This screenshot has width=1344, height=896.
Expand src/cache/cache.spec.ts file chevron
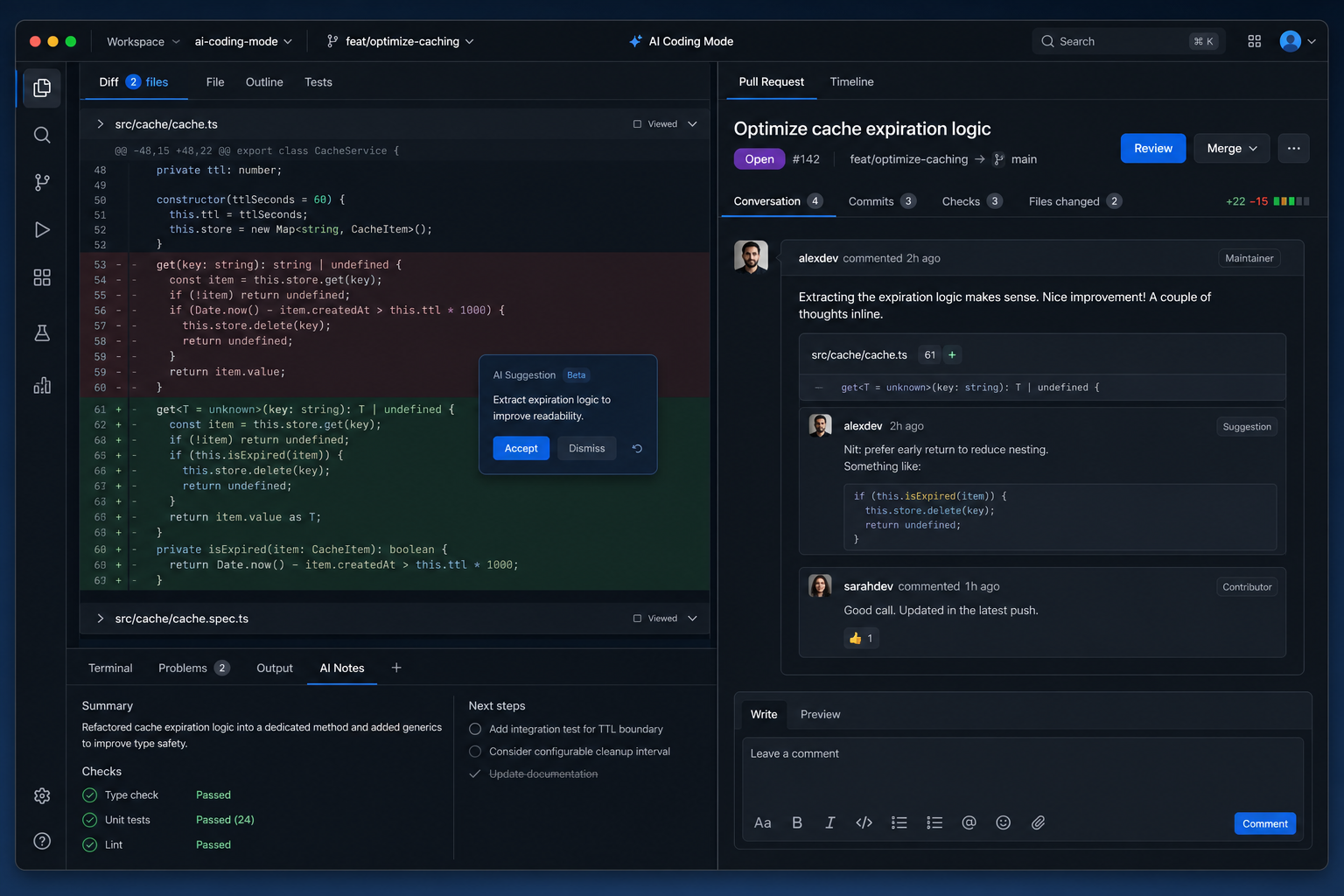pos(100,619)
